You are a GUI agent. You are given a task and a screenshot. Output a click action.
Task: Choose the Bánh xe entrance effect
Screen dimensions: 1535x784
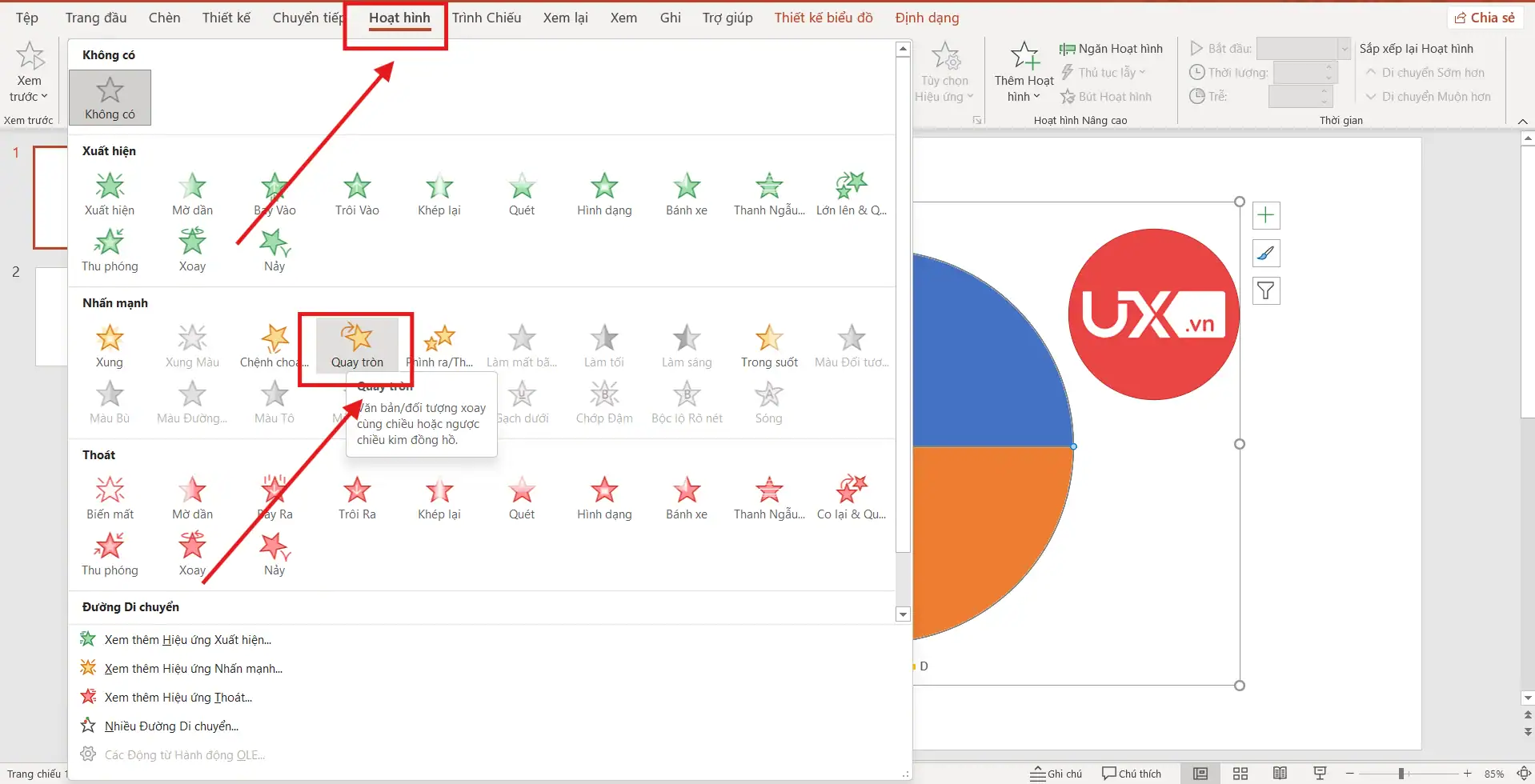point(686,194)
